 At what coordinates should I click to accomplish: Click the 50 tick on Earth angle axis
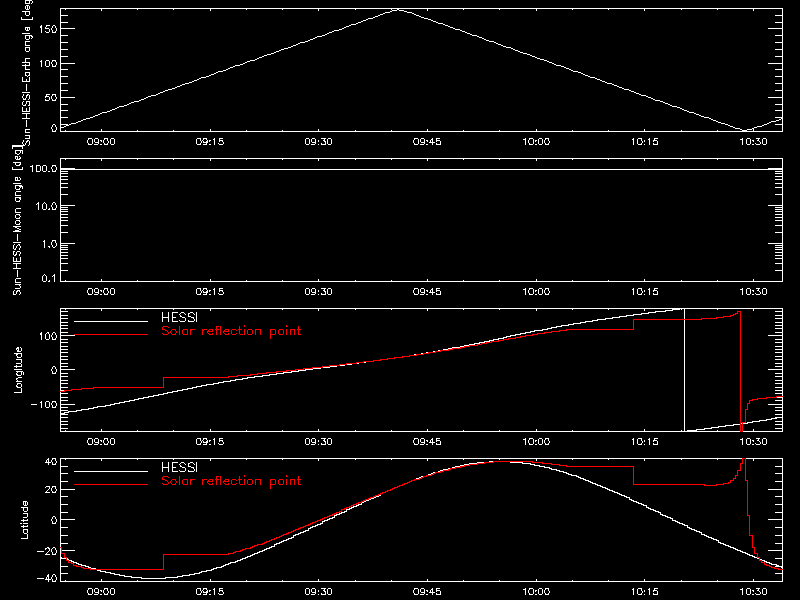coord(51,97)
